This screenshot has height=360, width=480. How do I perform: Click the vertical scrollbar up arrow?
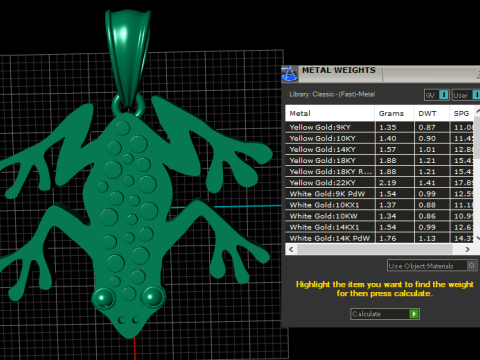477,111
